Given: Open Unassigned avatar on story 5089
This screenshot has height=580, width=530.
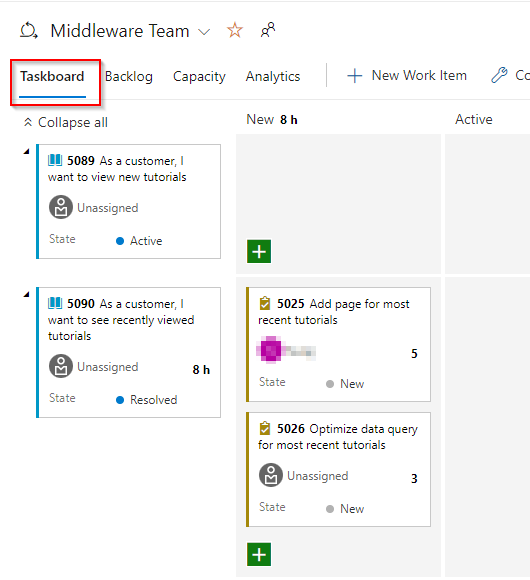Looking at the screenshot, I should pyautogui.click(x=61, y=207).
